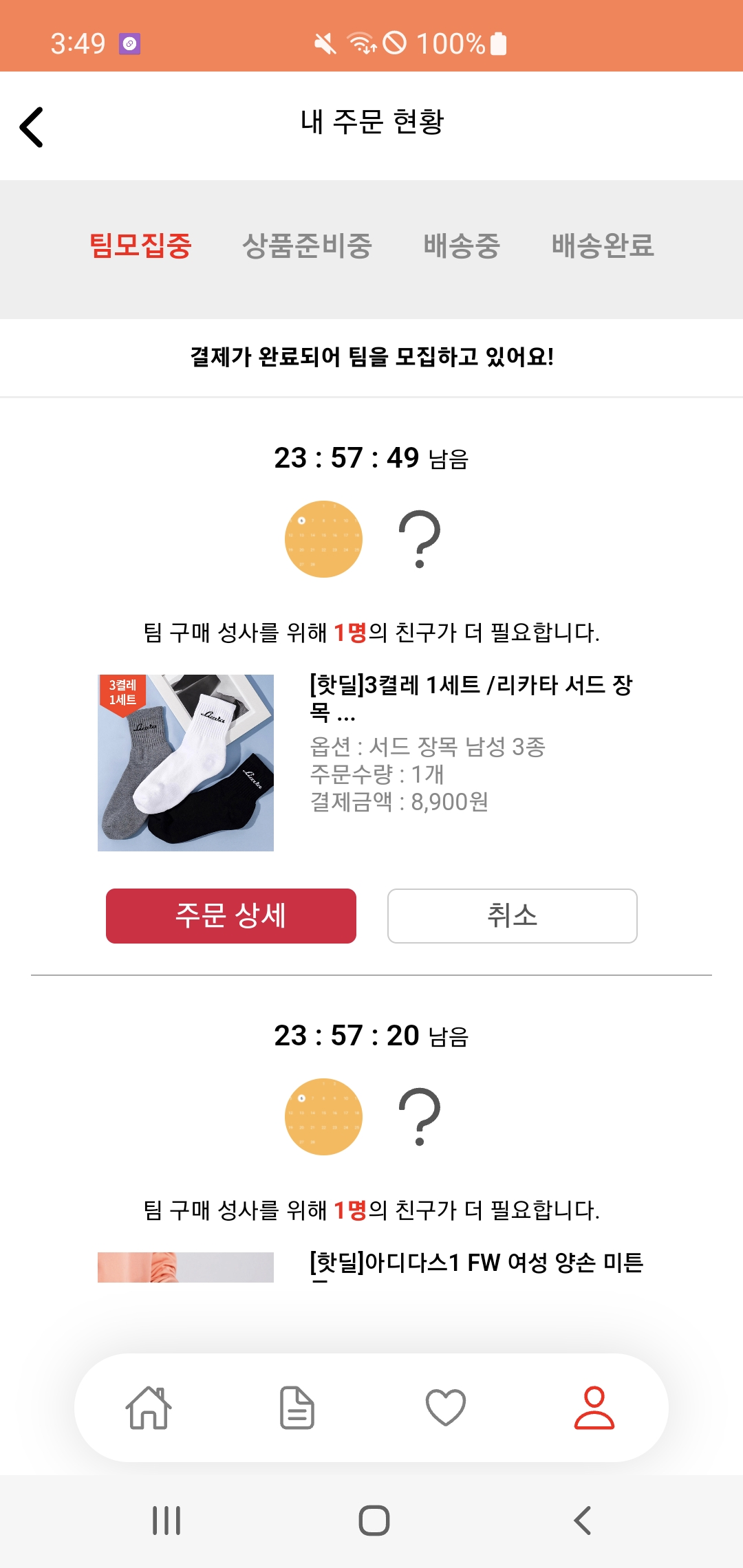Open my profile person icon

tap(594, 1408)
